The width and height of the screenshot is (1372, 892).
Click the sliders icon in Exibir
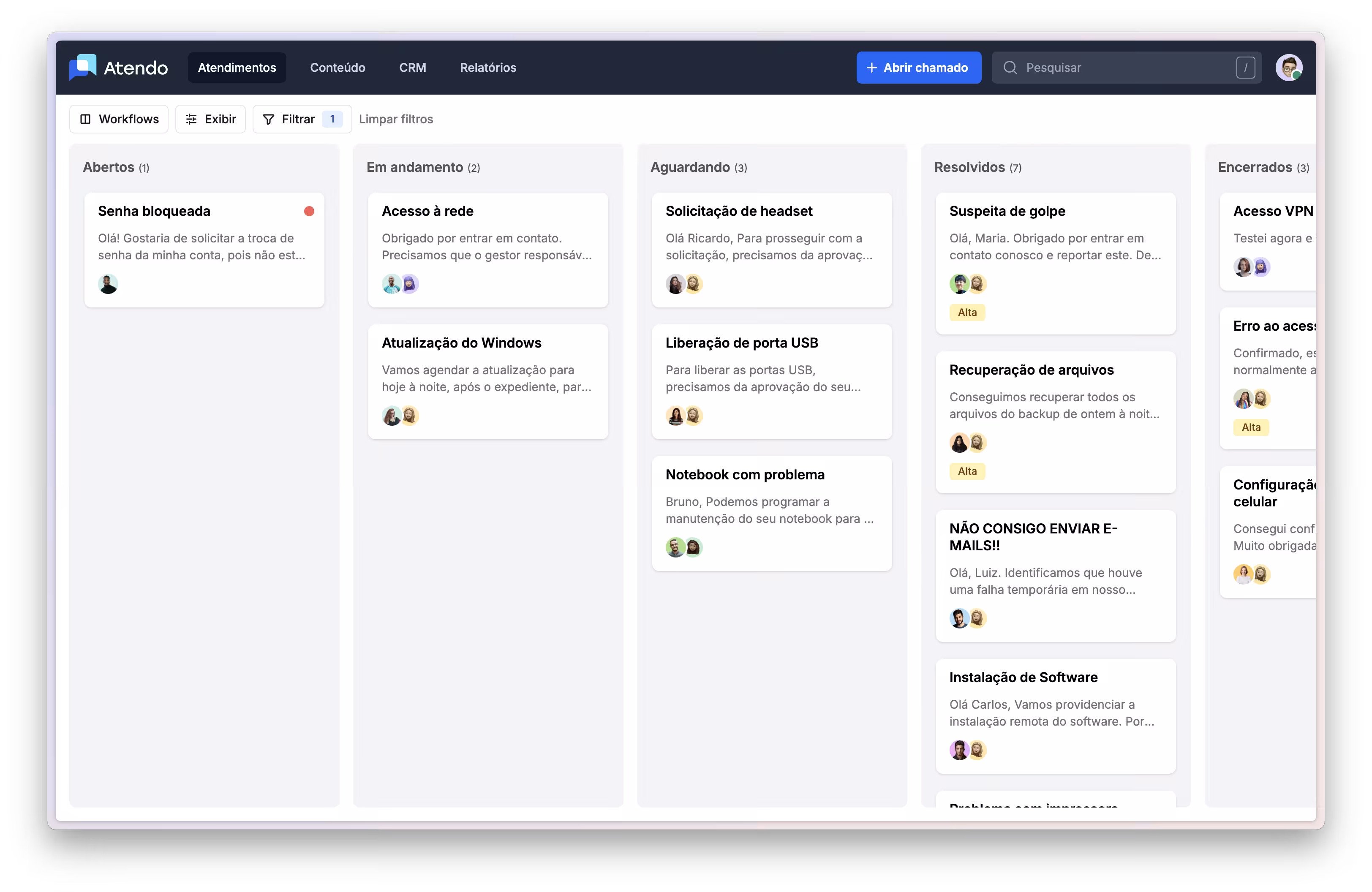[x=191, y=119]
